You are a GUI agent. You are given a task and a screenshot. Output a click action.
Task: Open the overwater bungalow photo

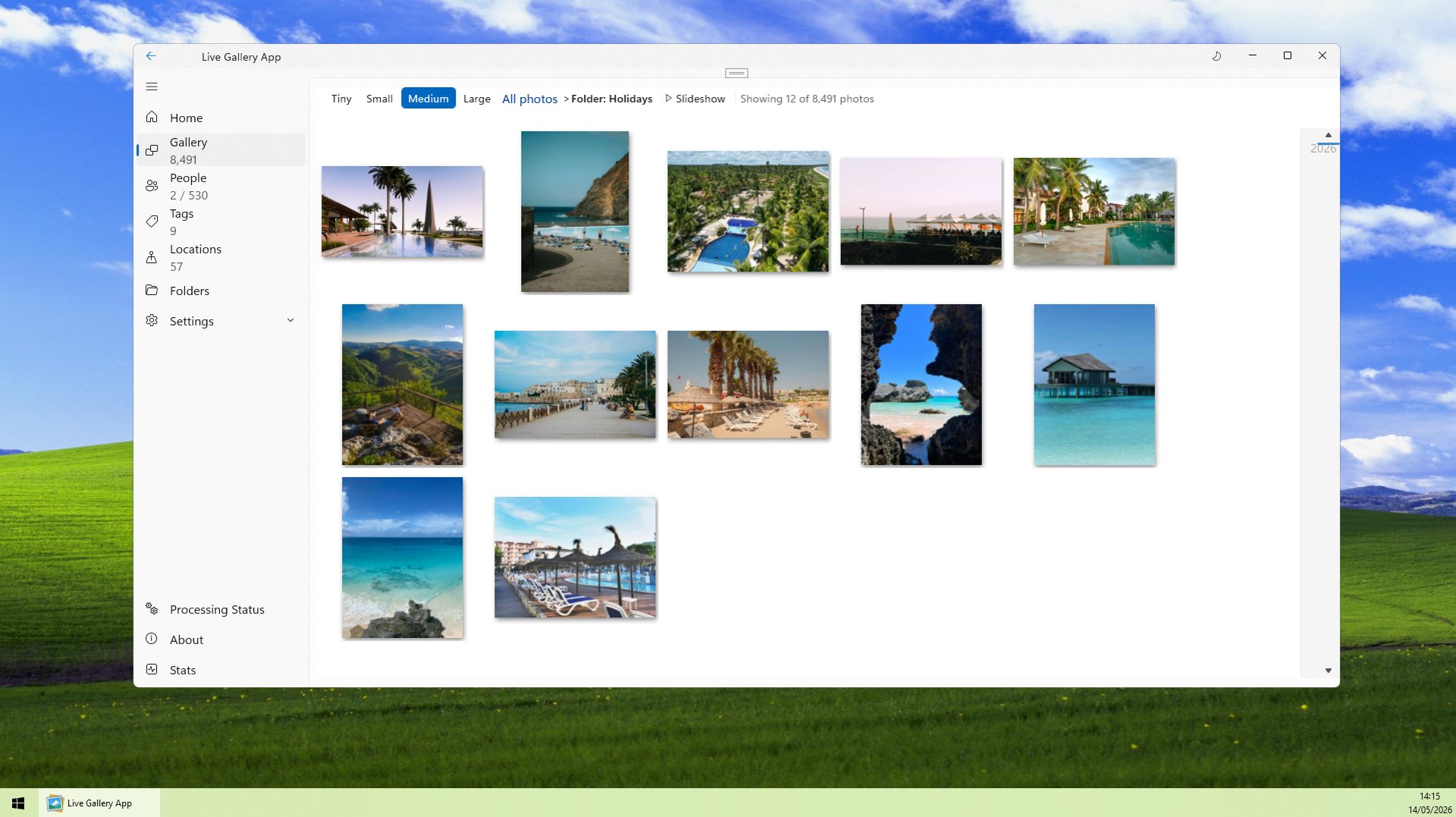click(1094, 385)
